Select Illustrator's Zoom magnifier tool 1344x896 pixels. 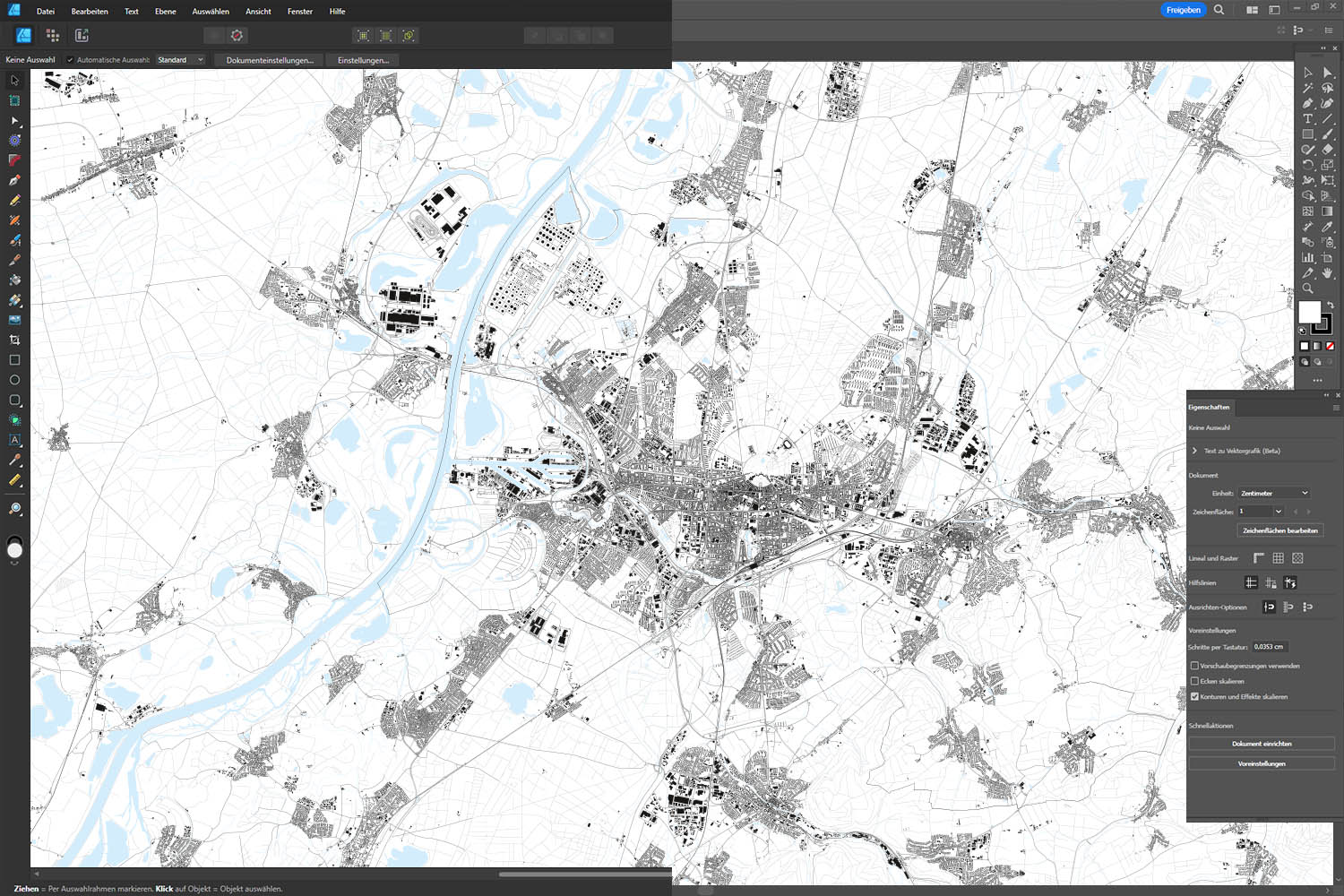pos(1308,289)
